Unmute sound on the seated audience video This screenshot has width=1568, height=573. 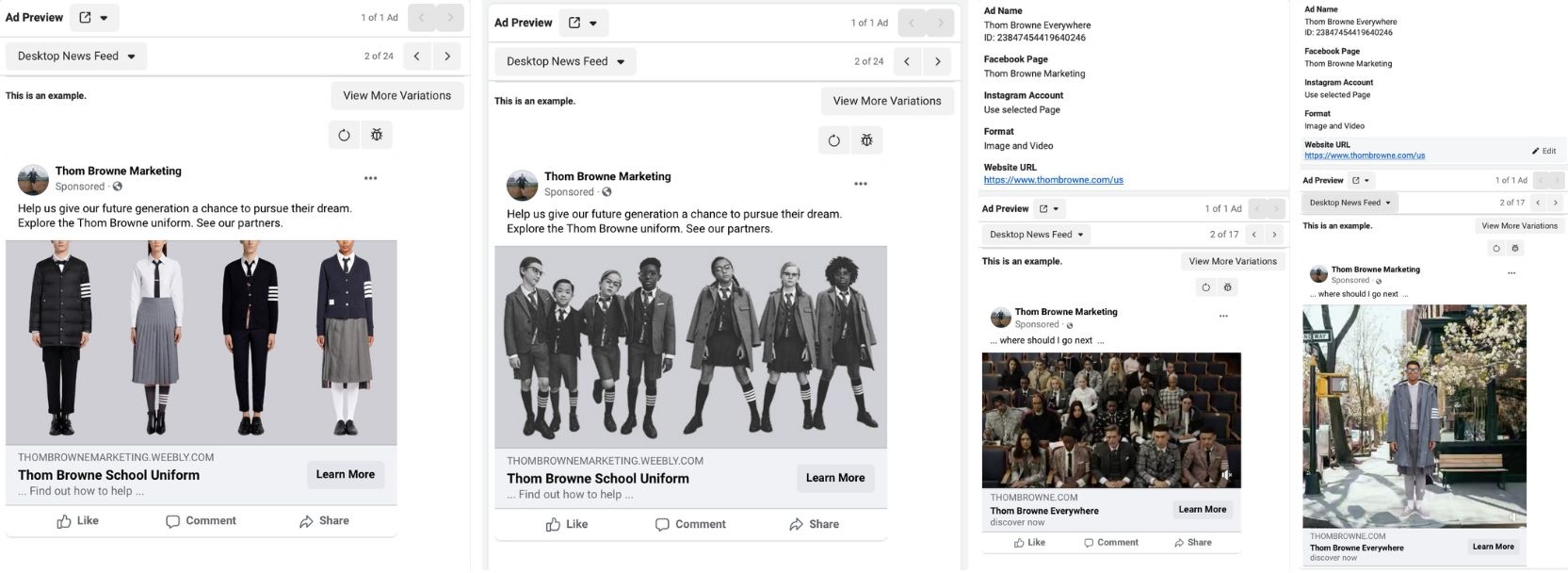point(1227,475)
